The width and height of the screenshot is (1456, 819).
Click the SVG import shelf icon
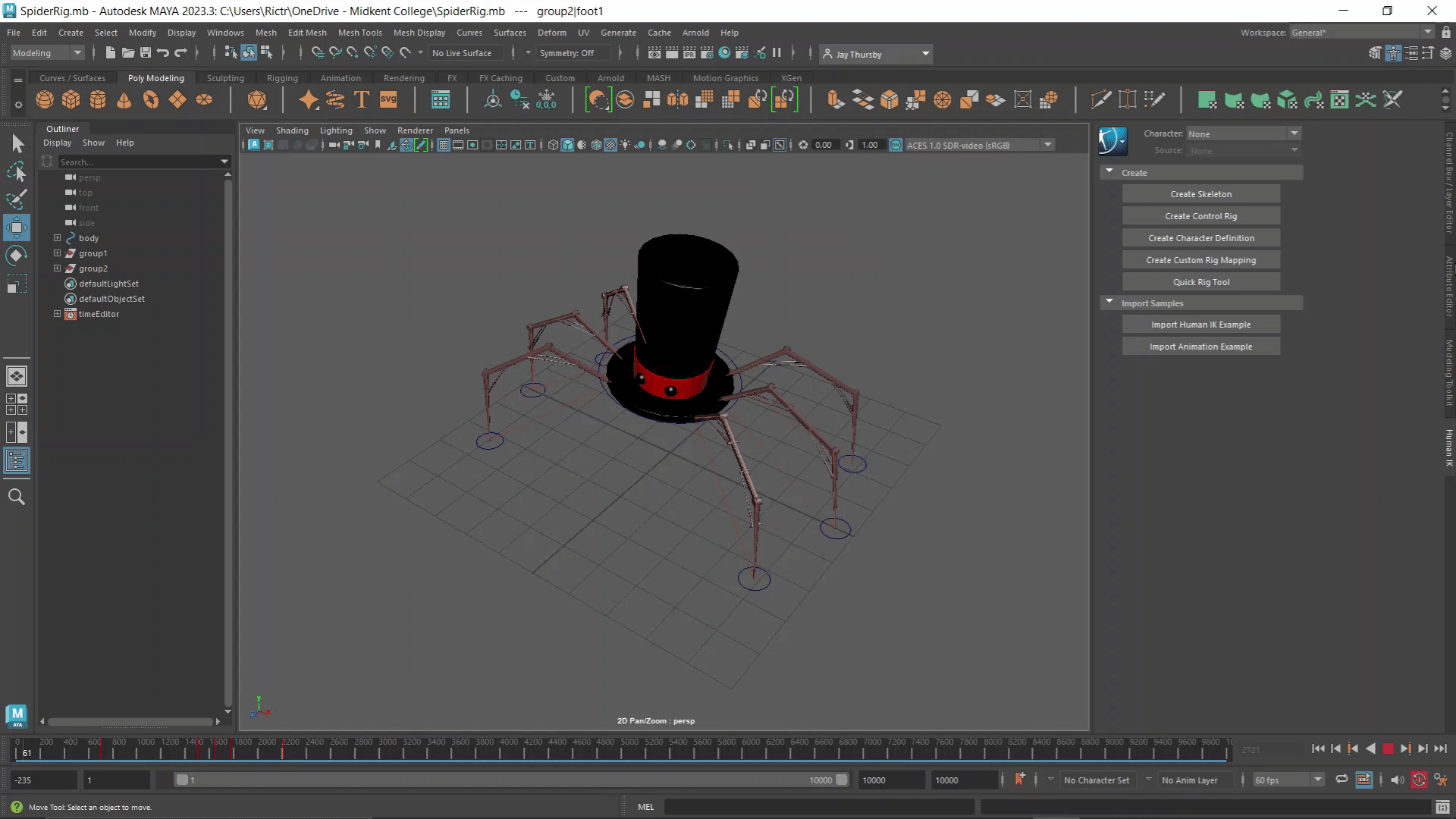click(x=388, y=99)
